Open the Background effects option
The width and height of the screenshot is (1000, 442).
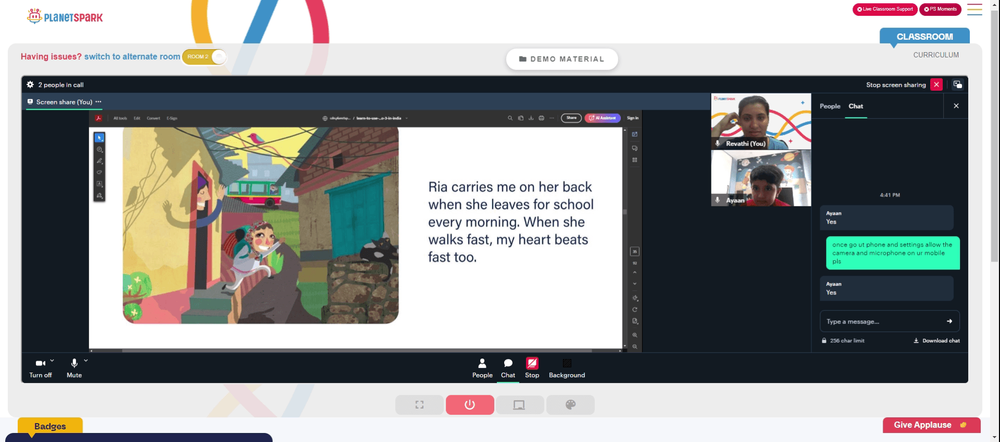(566, 368)
